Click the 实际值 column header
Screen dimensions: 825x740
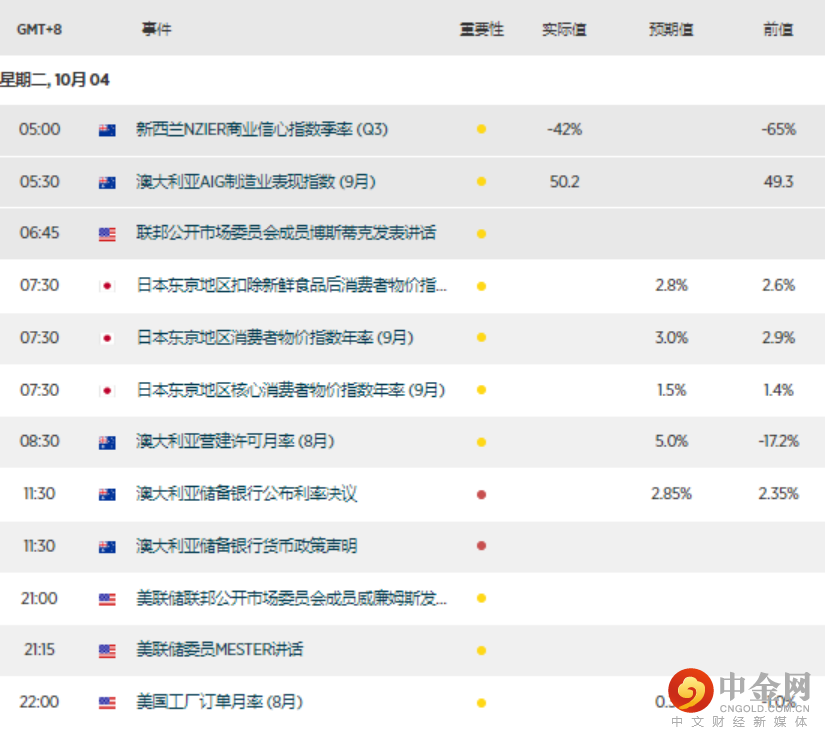(x=564, y=29)
